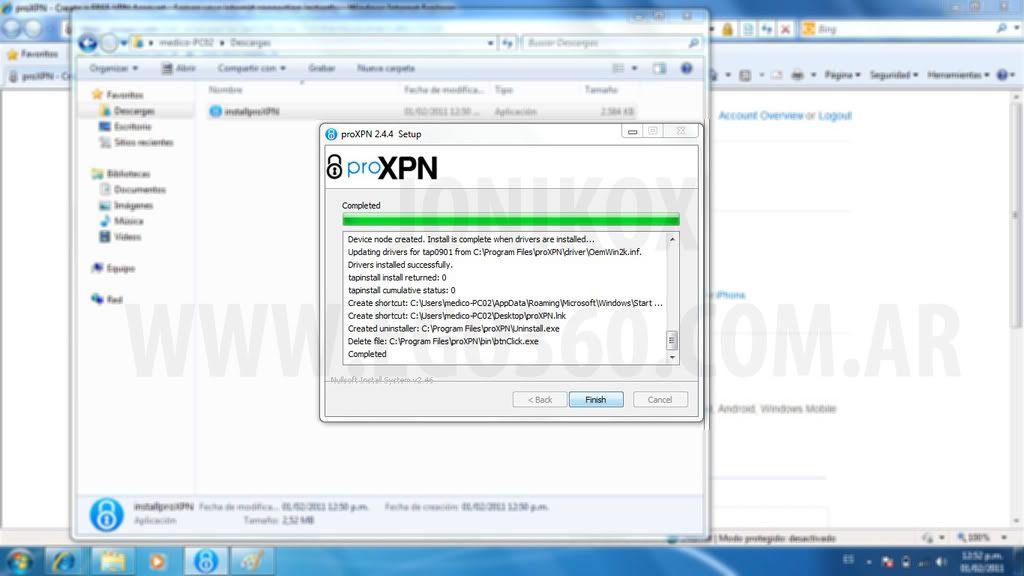Click Cancel in the proXPN Setup dialog
This screenshot has height=576, width=1024.
click(660, 400)
